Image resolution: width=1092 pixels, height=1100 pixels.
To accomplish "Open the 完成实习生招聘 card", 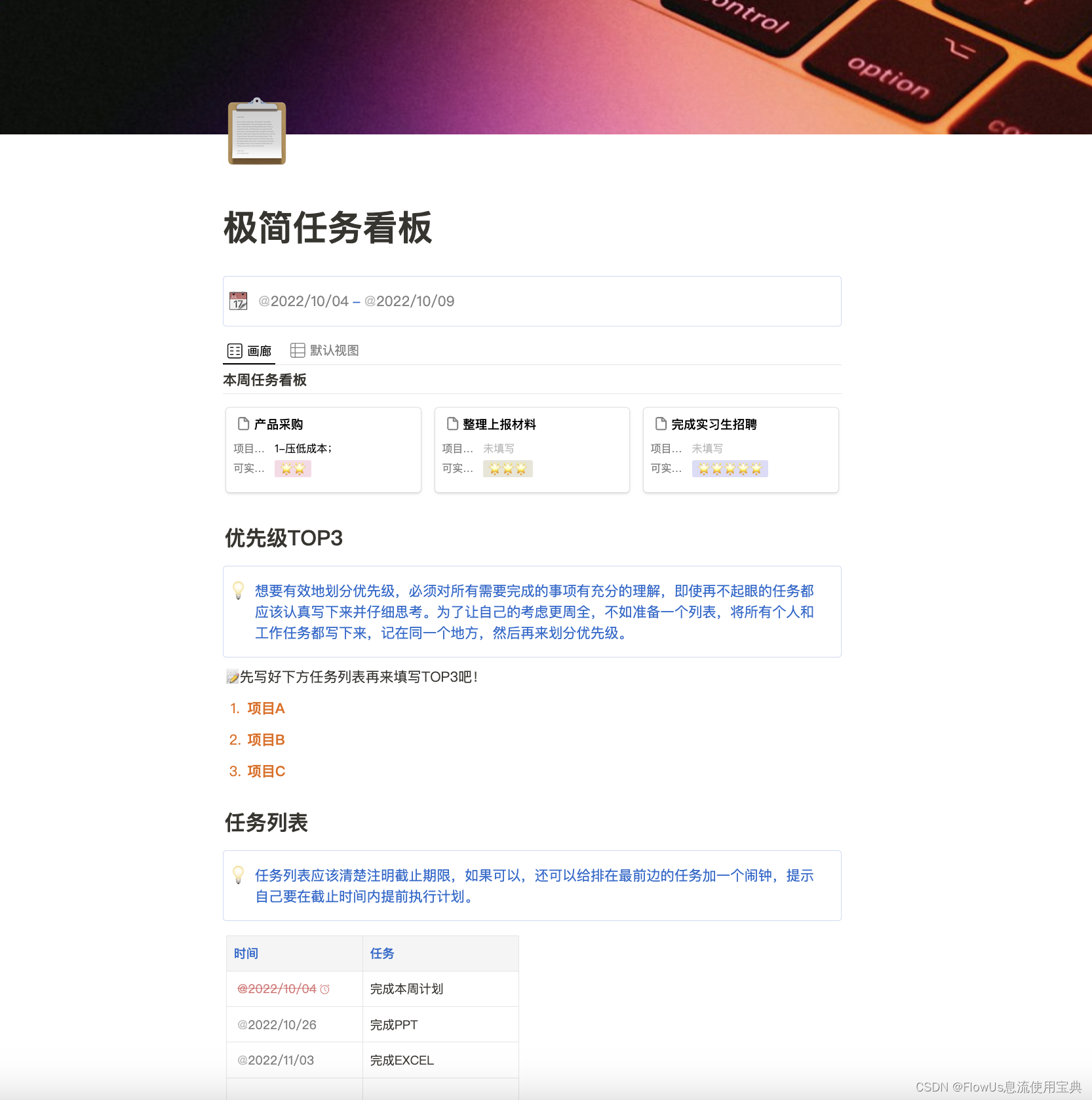I will click(741, 450).
